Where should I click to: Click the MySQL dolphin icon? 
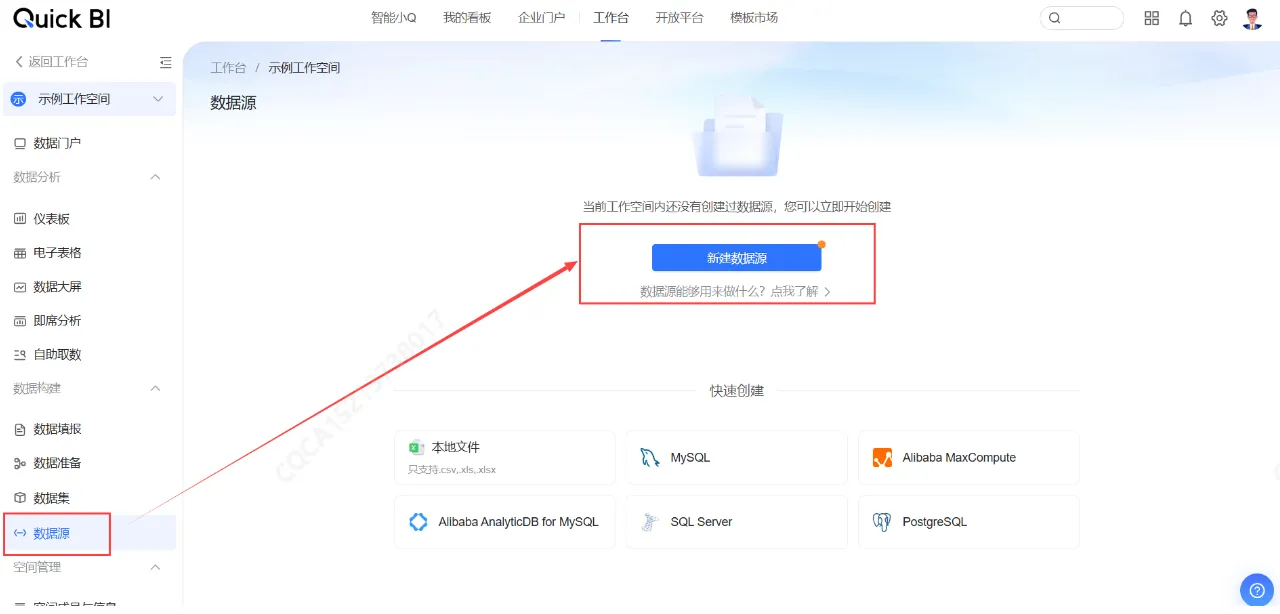point(650,458)
